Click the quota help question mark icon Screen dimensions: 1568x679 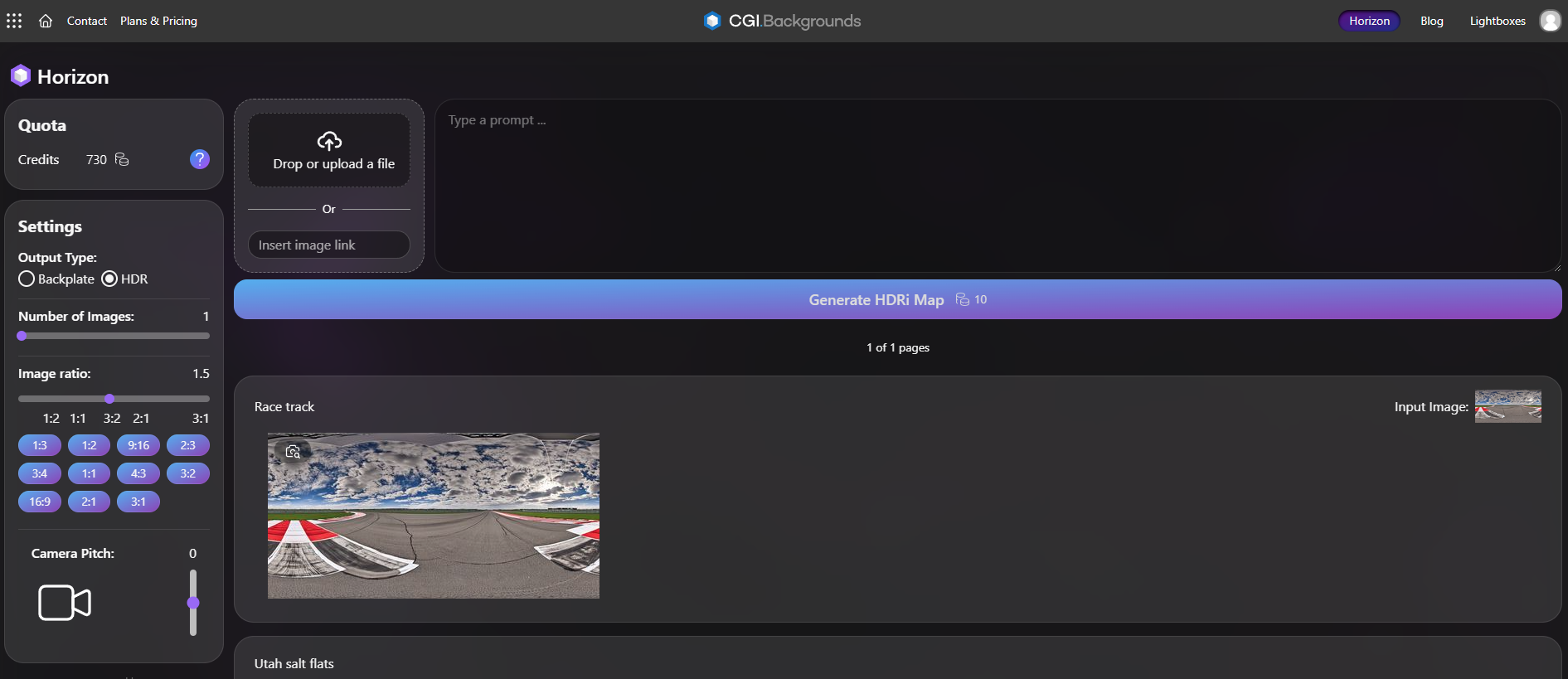(x=200, y=159)
